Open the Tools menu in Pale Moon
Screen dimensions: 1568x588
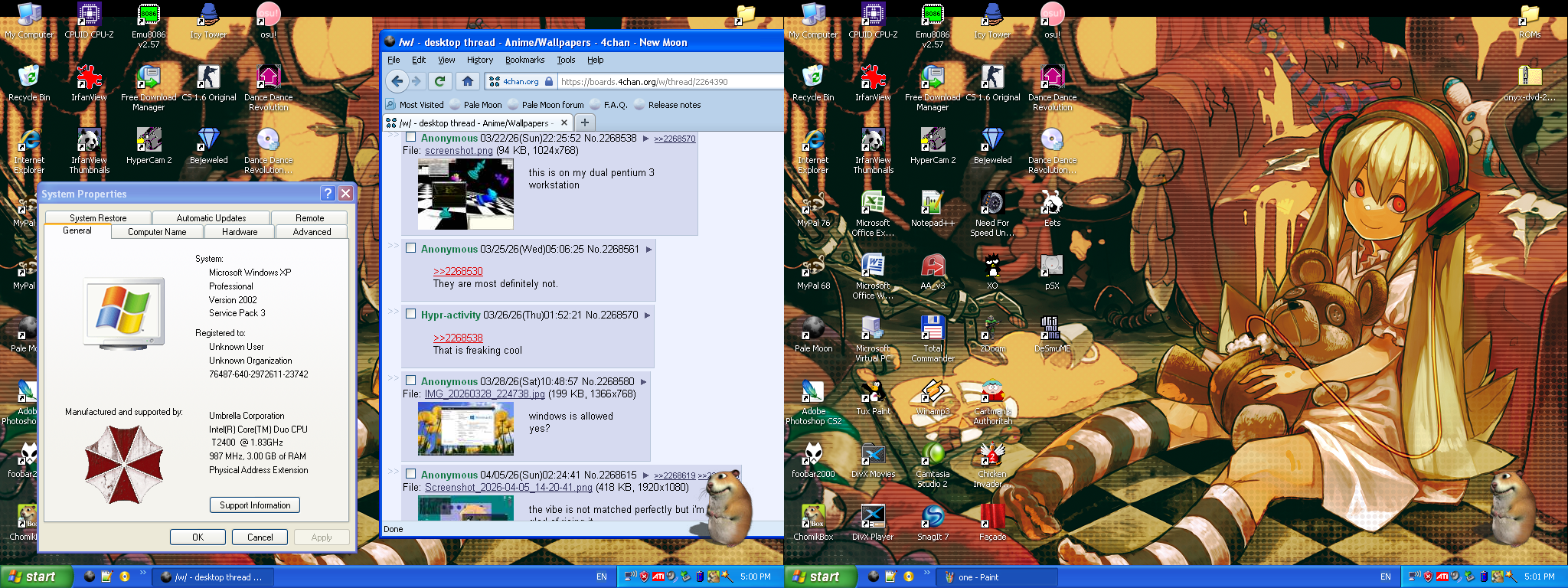[x=566, y=60]
